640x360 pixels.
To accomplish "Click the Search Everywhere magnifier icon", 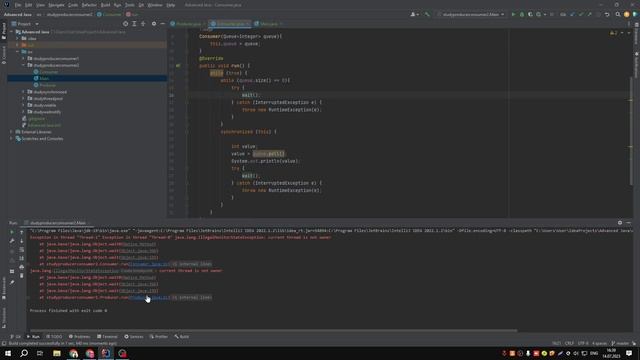I will [x=618, y=14].
